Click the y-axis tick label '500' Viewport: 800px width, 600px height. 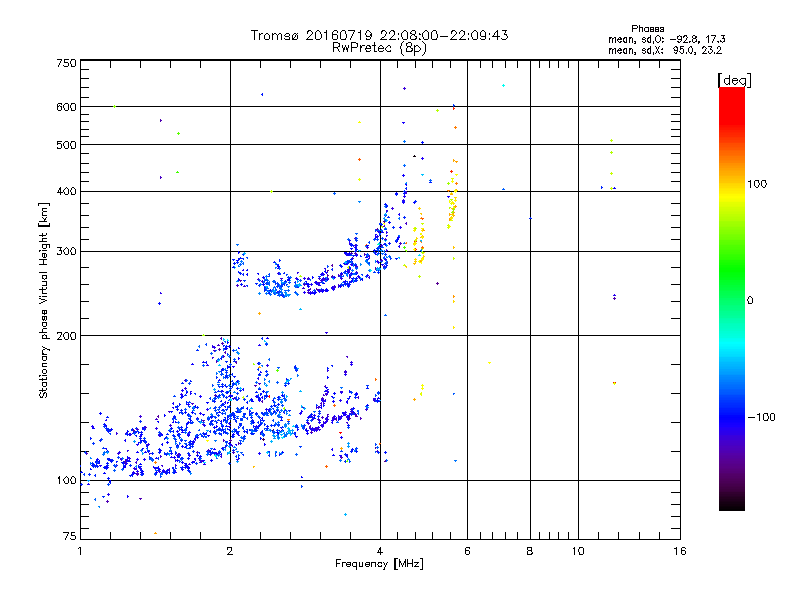point(66,145)
